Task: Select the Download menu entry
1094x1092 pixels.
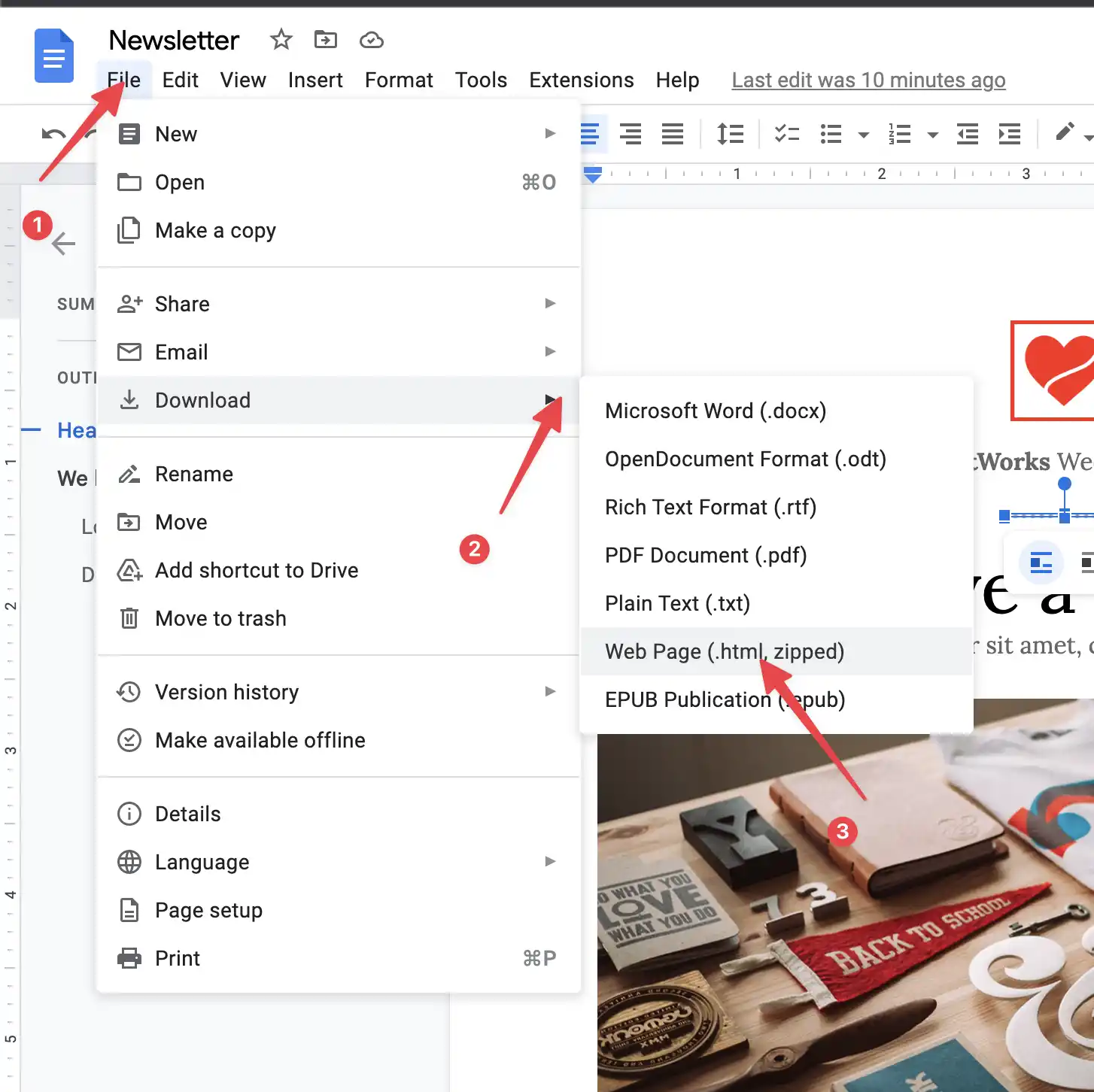Action: (339, 400)
